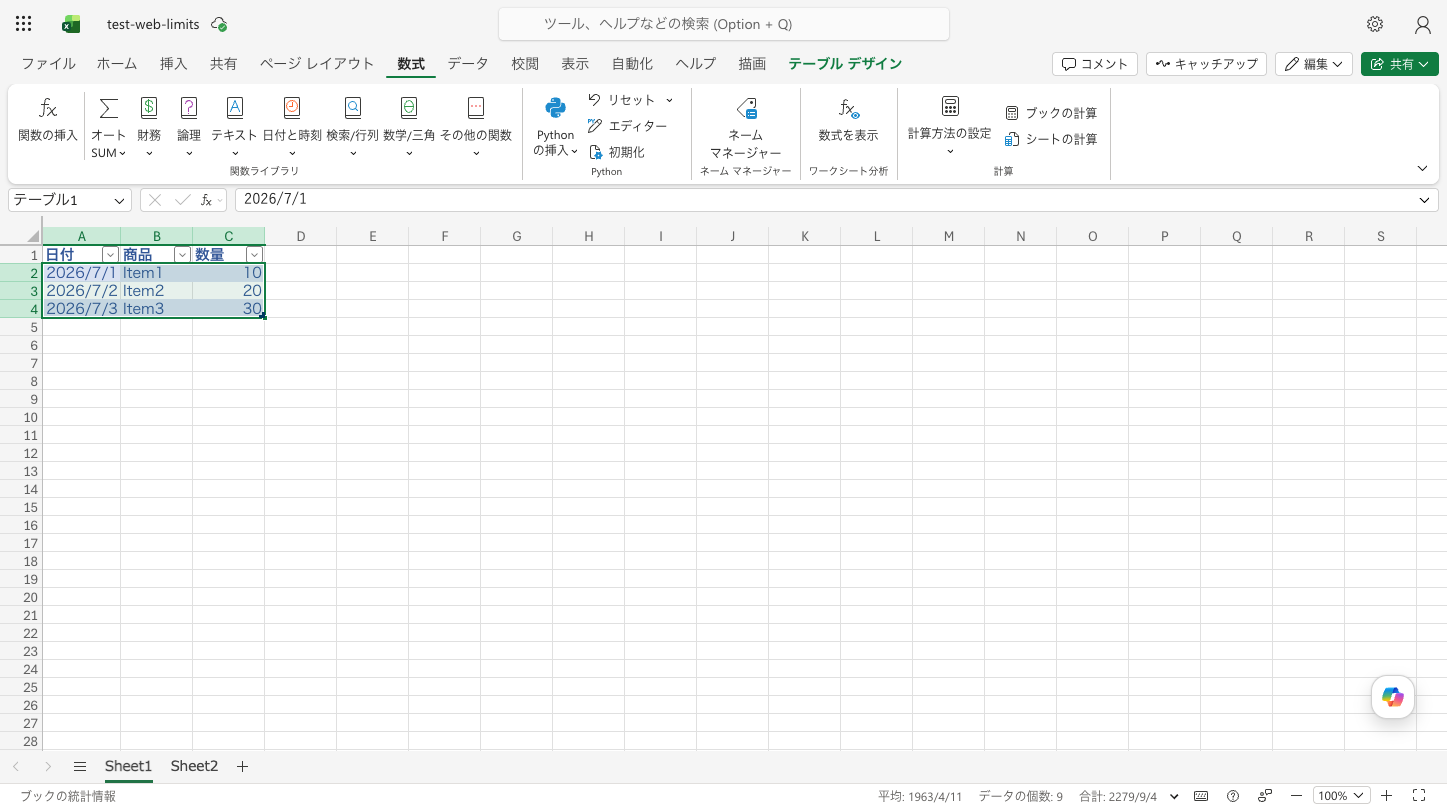The width and height of the screenshot is (1447, 806).
Task: Open the Copilot floating button
Action: click(x=1393, y=697)
